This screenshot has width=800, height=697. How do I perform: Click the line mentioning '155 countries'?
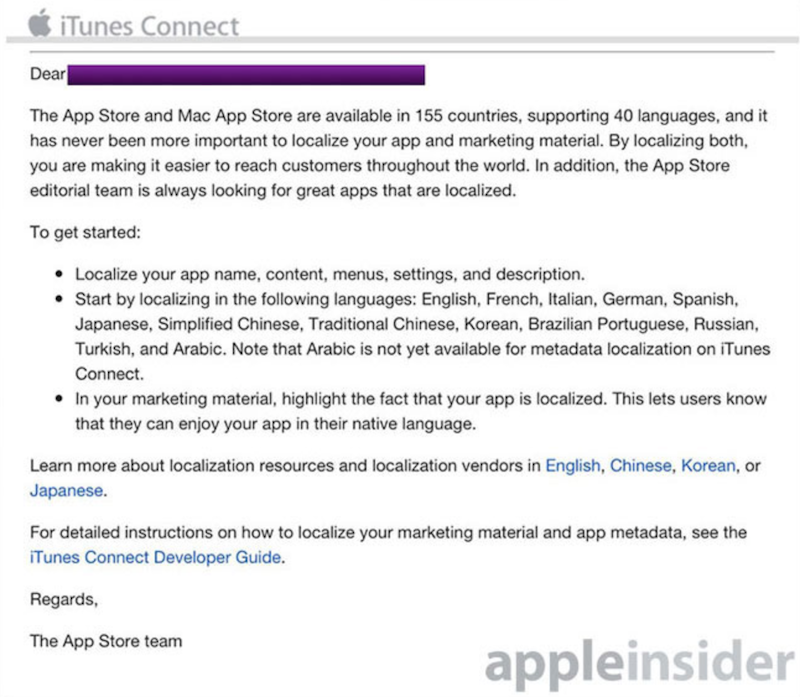(x=398, y=116)
